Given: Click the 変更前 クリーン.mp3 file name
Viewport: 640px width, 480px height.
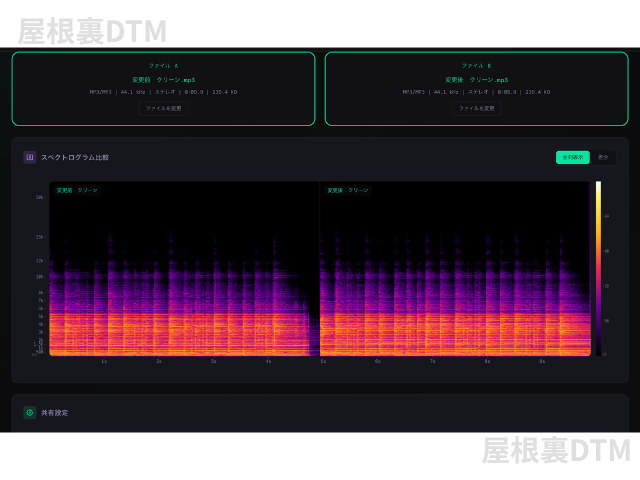Looking at the screenshot, I should click(163, 80).
